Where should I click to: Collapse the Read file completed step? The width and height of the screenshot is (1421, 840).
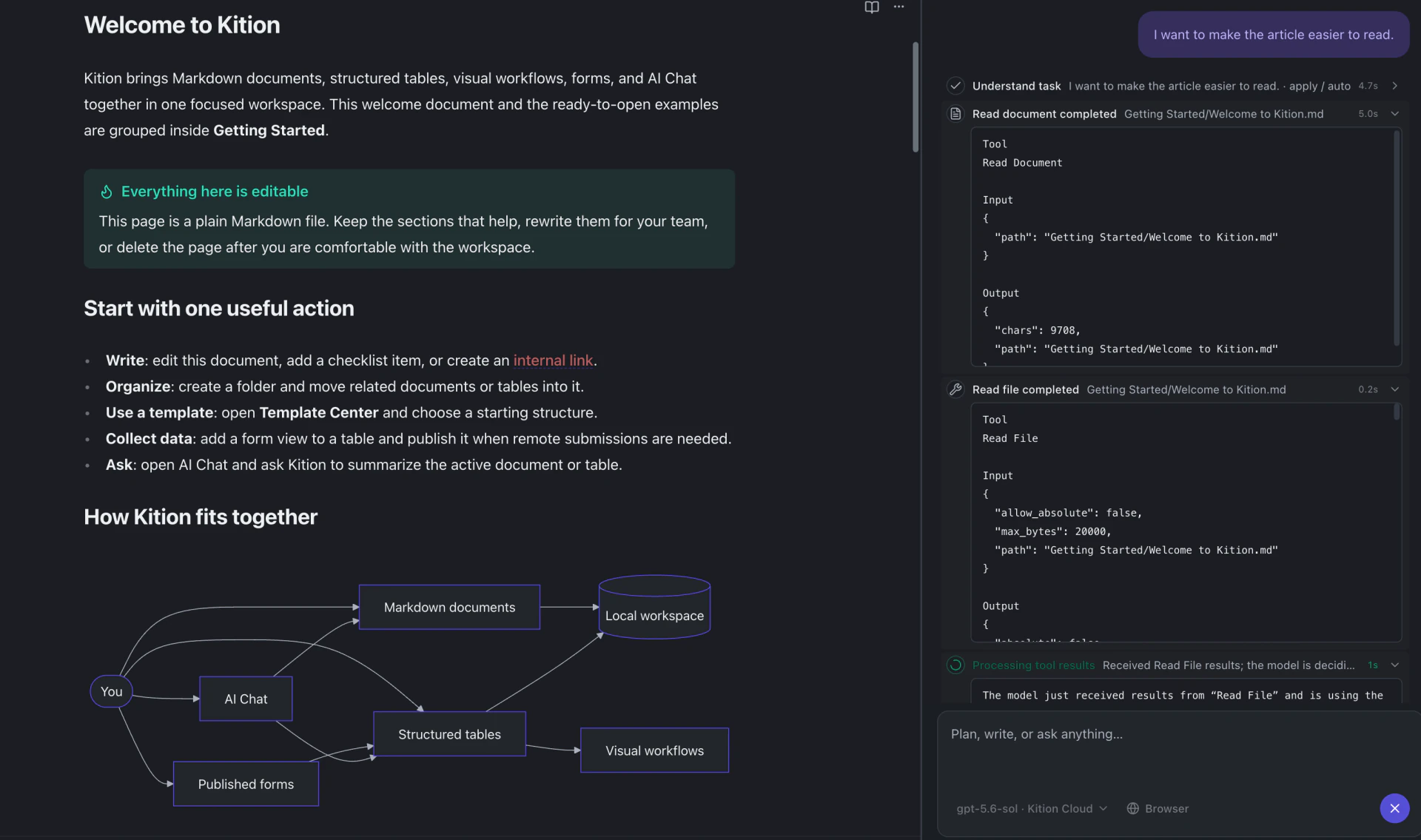1395,389
